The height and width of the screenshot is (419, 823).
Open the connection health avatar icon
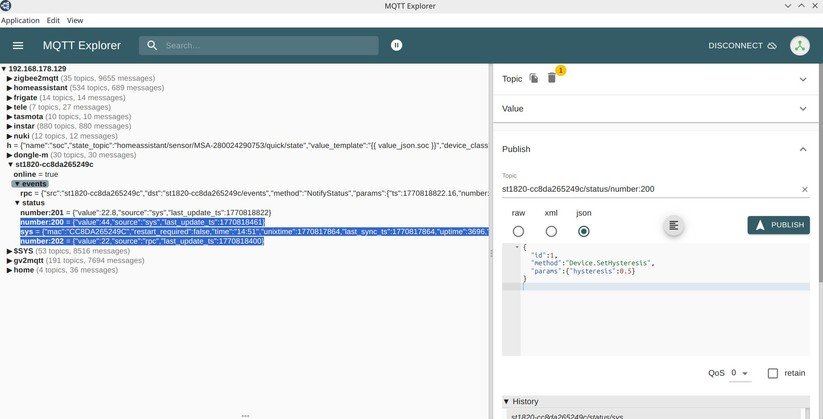pyautogui.click(x=799, y=46)
